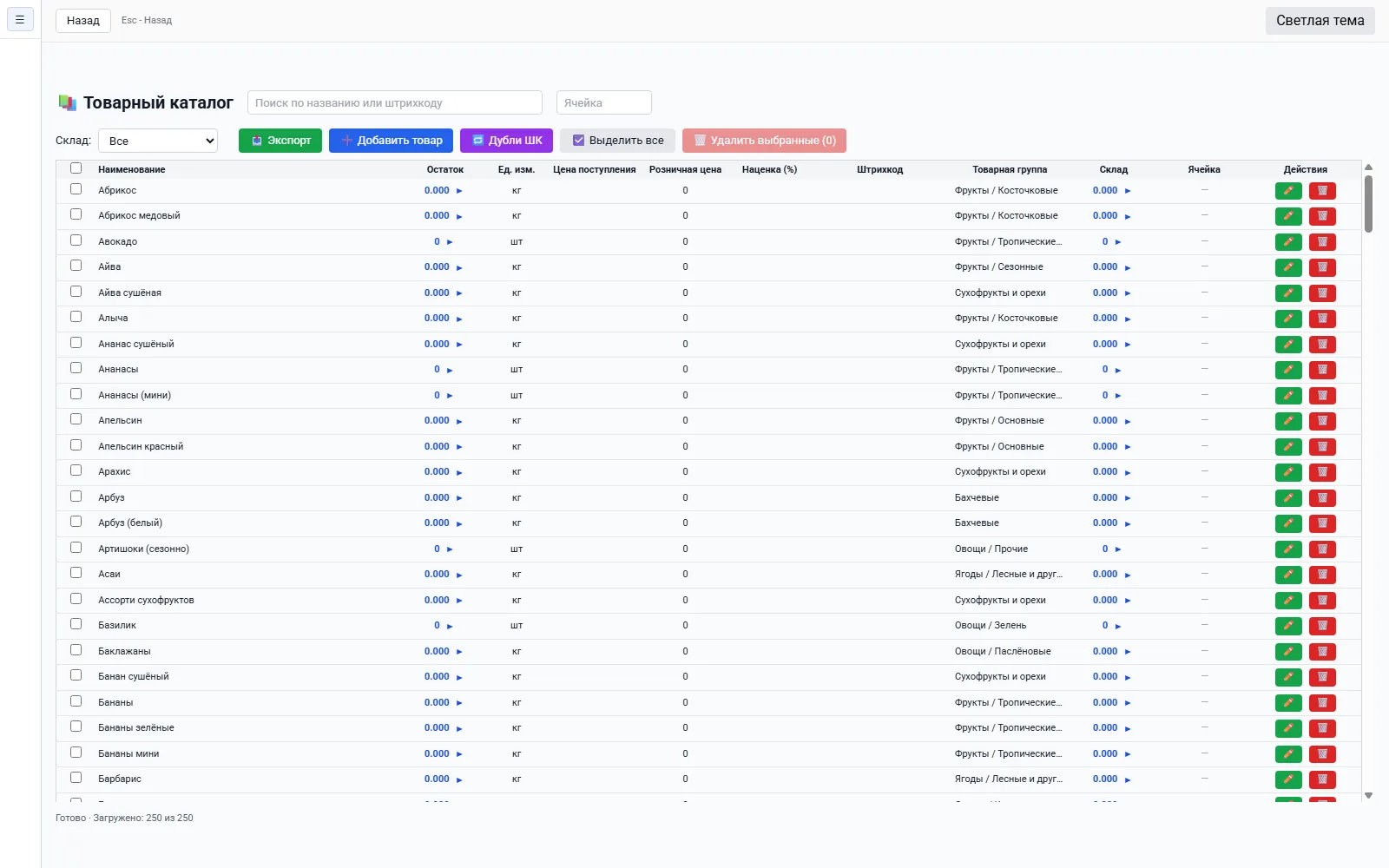Image resolution: width=1389 pixels, height=868 pixels.
Task: Edit the Арбуз (белый) product
Action: pos(1288,523)
